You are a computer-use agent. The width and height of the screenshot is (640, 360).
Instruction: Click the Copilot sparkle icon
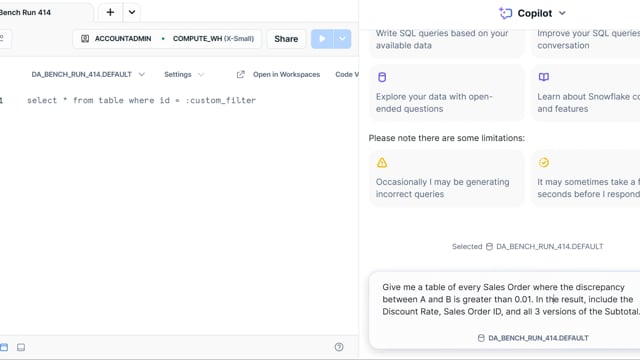tap(505, 13)
